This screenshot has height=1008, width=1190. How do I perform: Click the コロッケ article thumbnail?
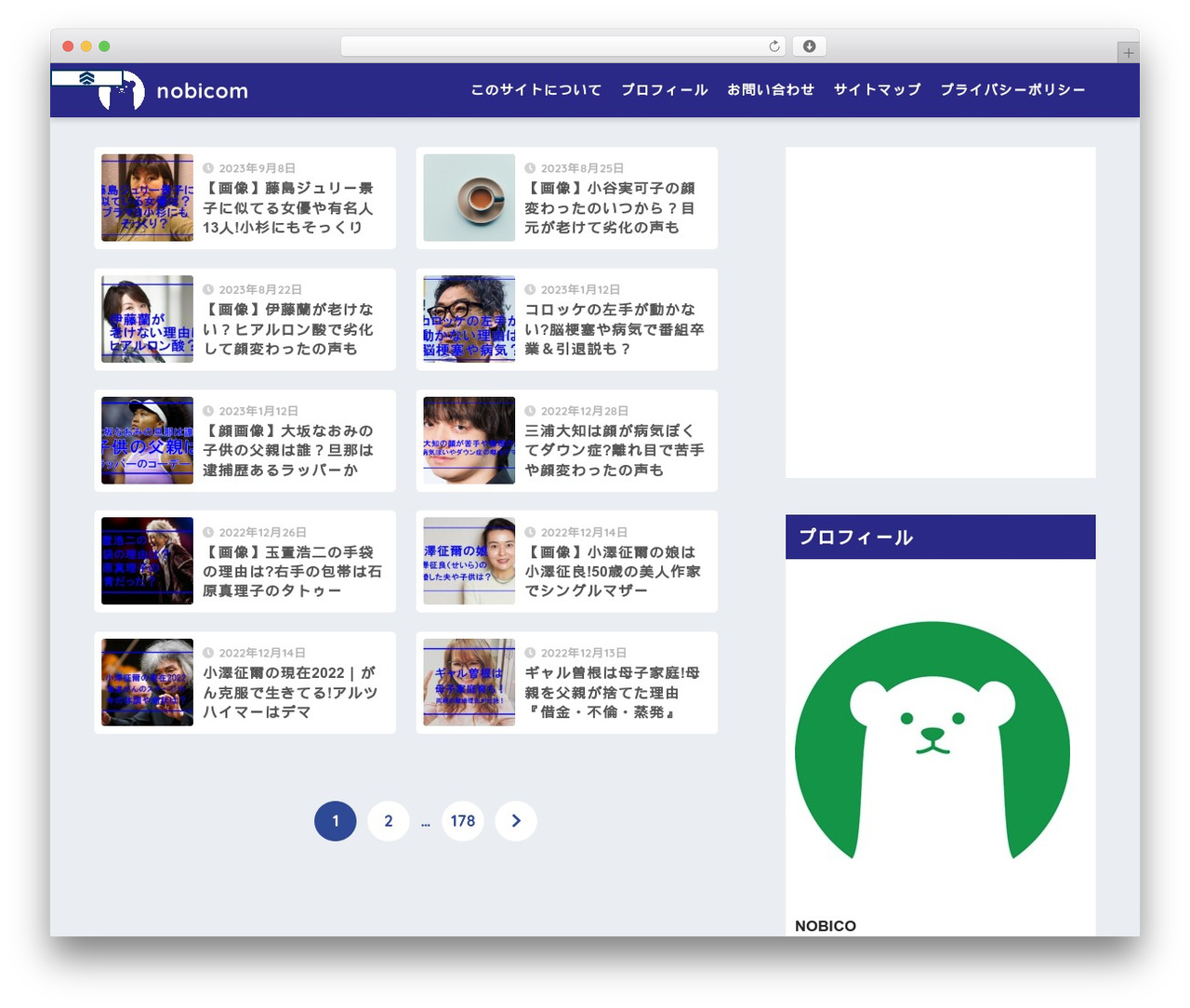point(469,319)
